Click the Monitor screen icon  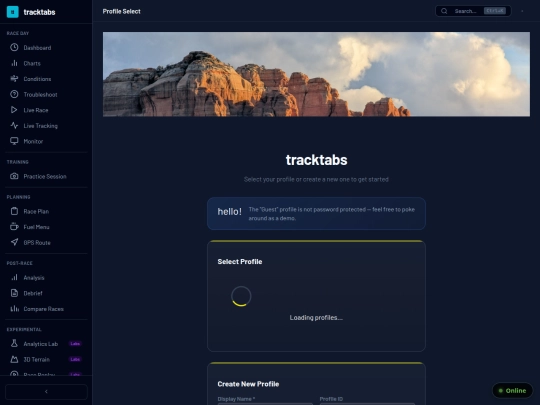pyautogui.click(x=14, y=141)
